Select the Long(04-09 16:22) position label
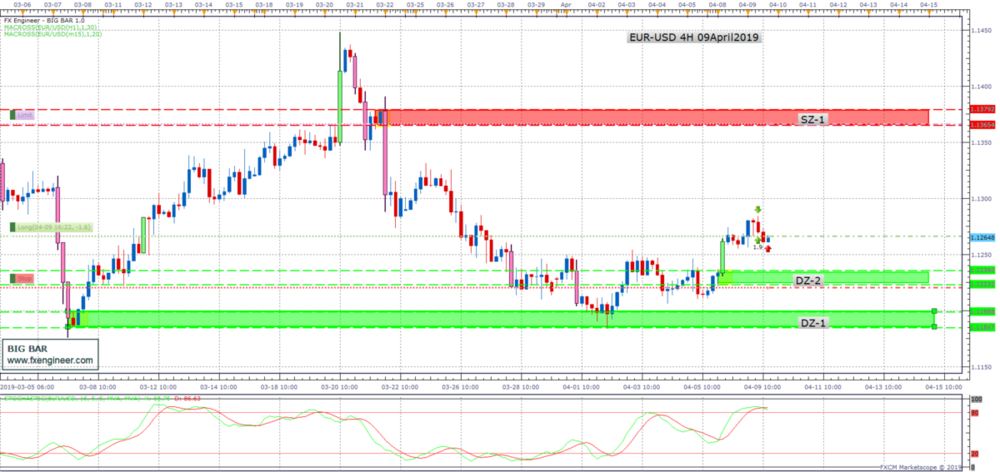 [52, 227]
